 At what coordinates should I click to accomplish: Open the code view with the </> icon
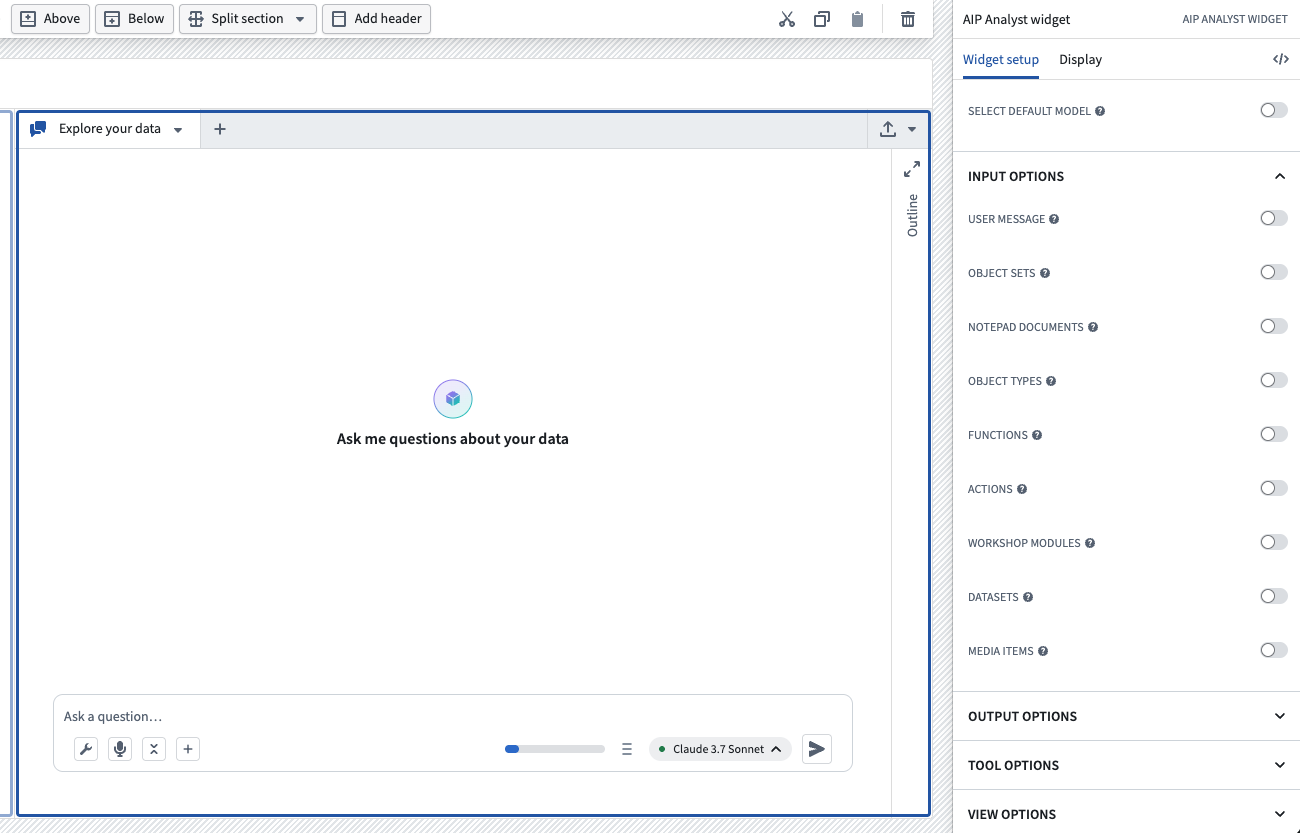coord(1281,58)
